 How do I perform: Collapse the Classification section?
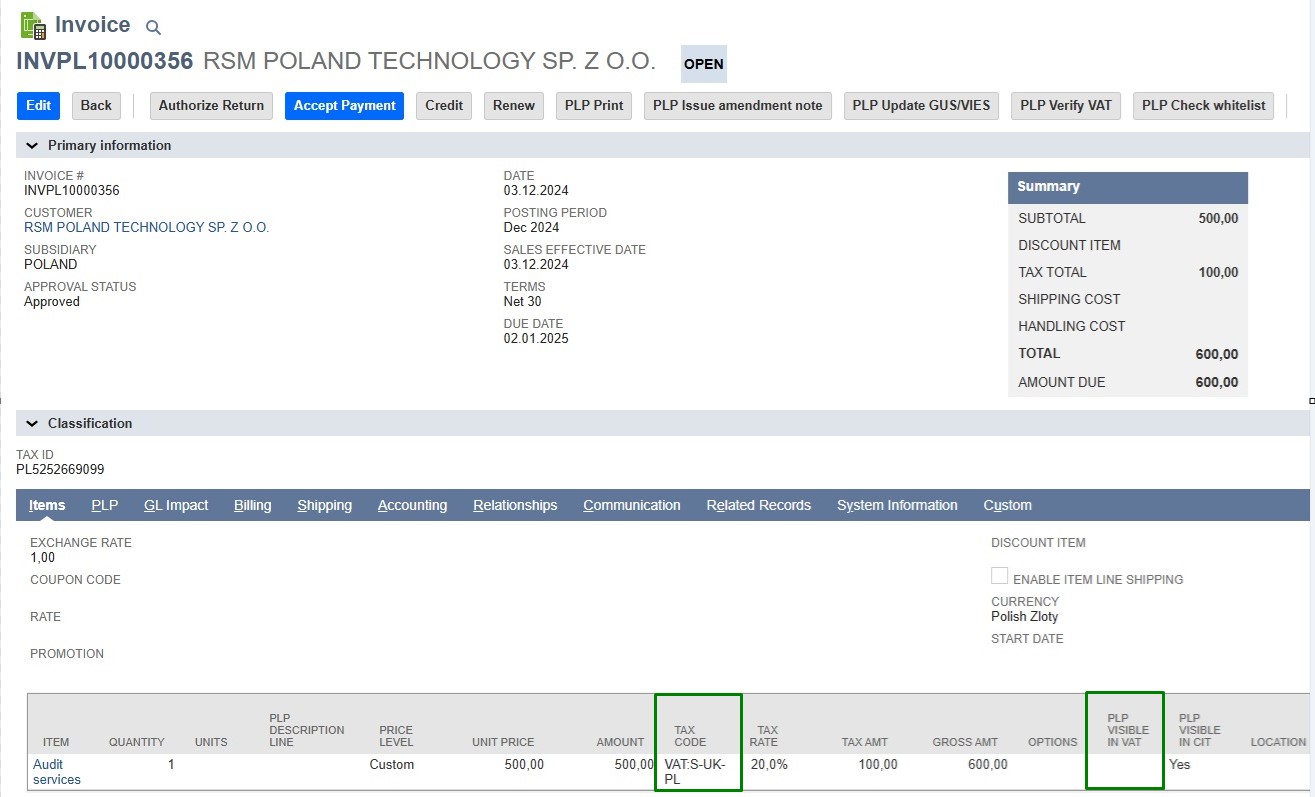point(32,423)
